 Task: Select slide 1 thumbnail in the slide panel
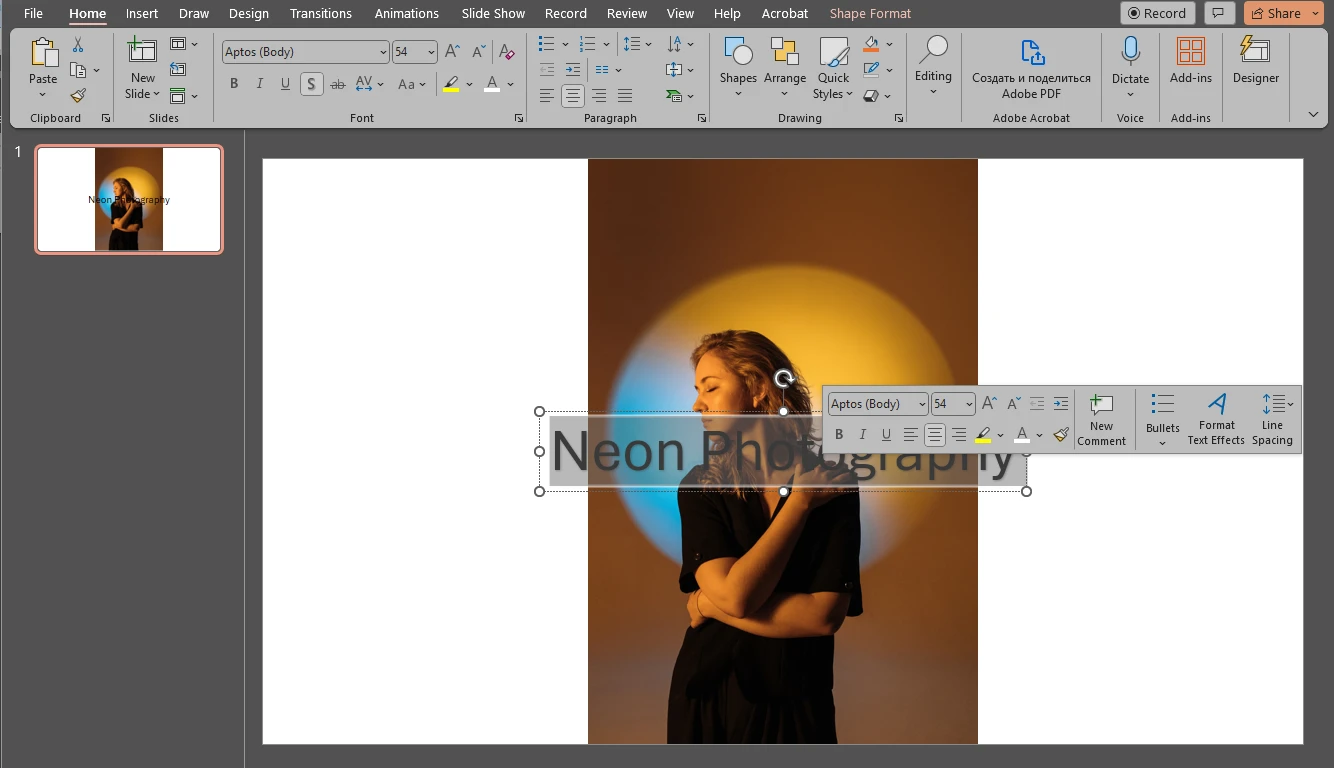128,199
